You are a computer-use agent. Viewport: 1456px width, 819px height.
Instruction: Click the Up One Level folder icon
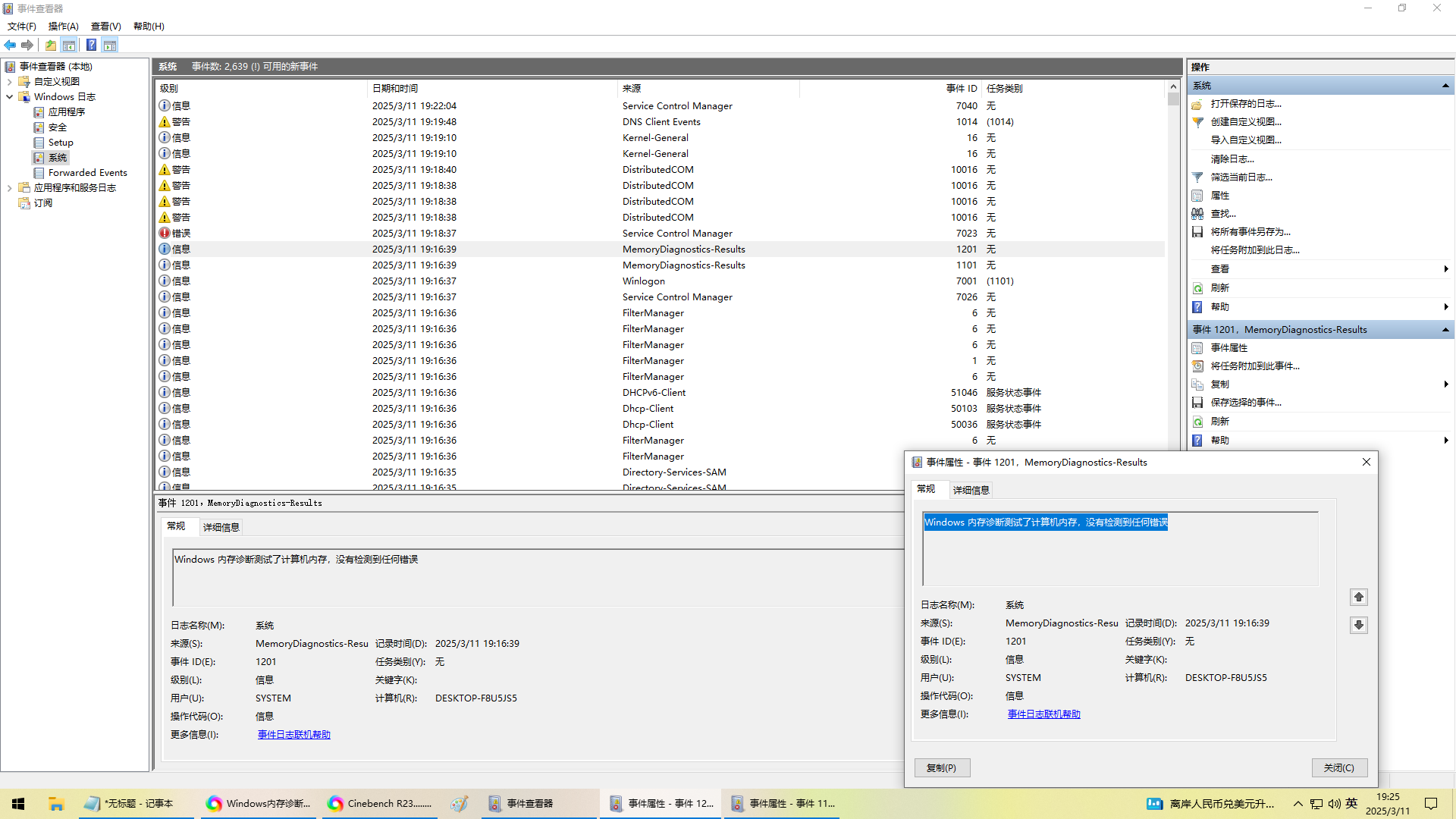click(51, 45)
